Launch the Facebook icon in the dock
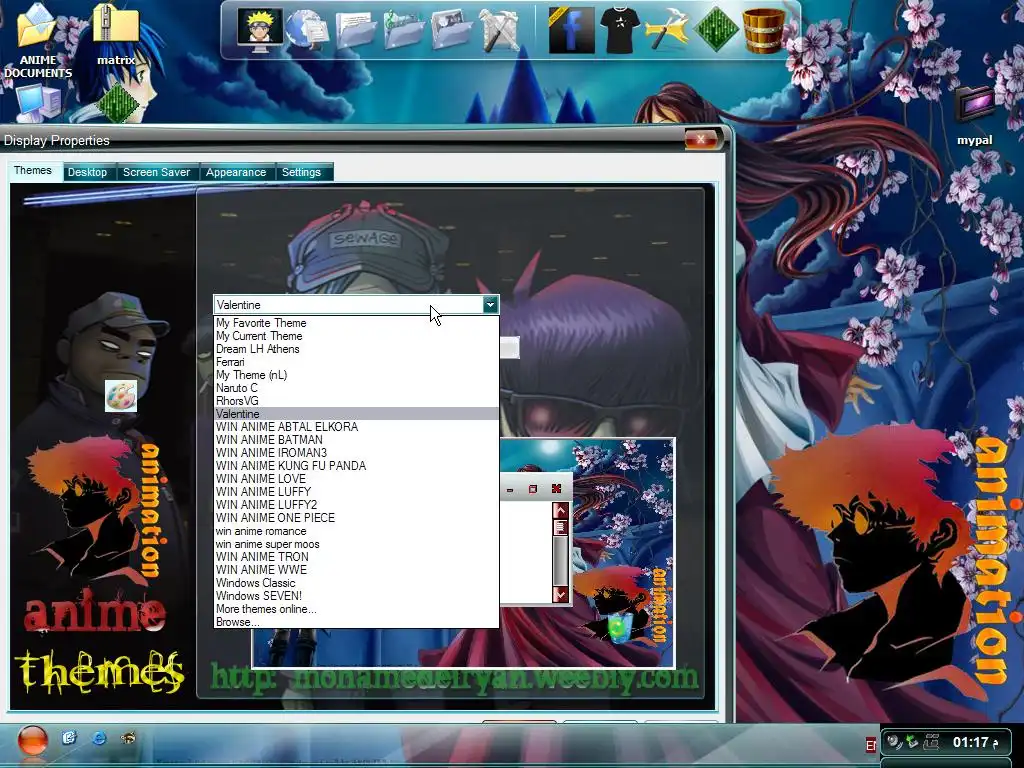Image resolution: width=1024 pixels, height=768 pixels. click(571, 30)
